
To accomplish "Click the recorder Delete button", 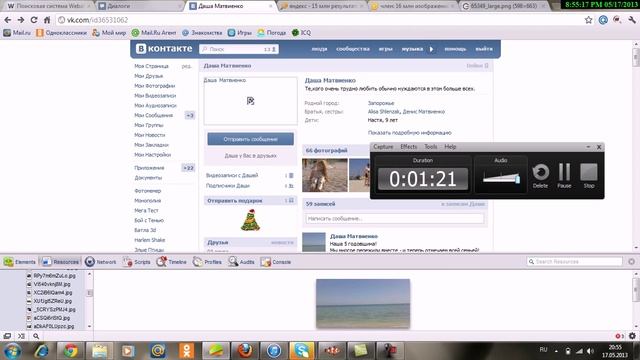I will (x=540, y=176).
